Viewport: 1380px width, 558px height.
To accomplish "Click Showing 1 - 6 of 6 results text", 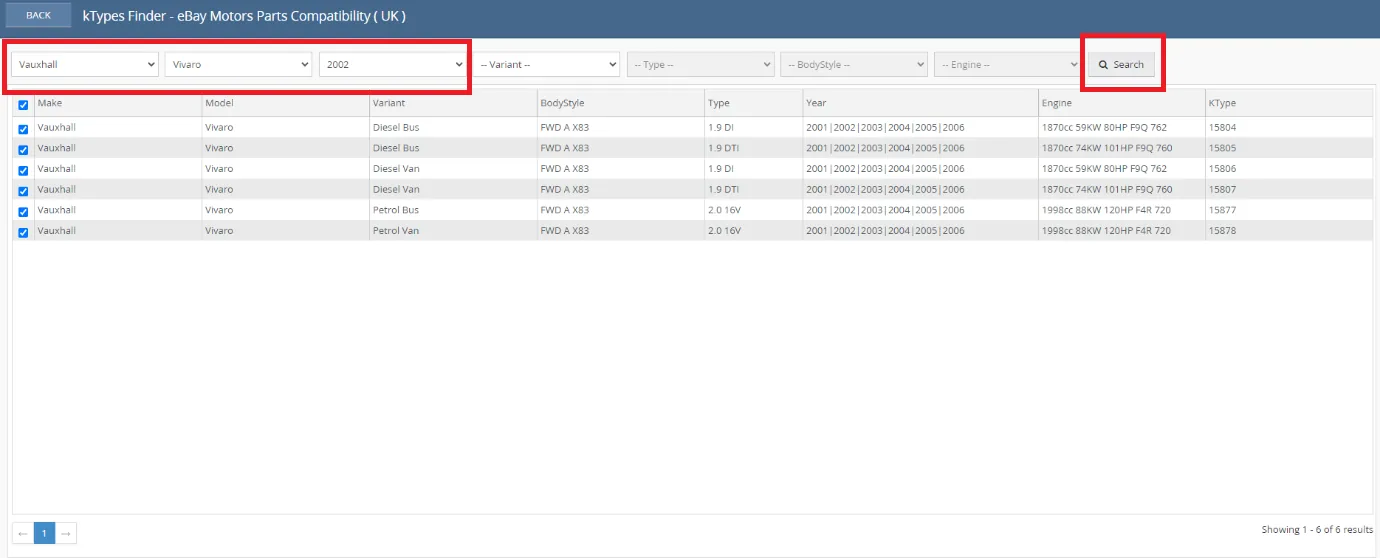I will coord(1317,530).
